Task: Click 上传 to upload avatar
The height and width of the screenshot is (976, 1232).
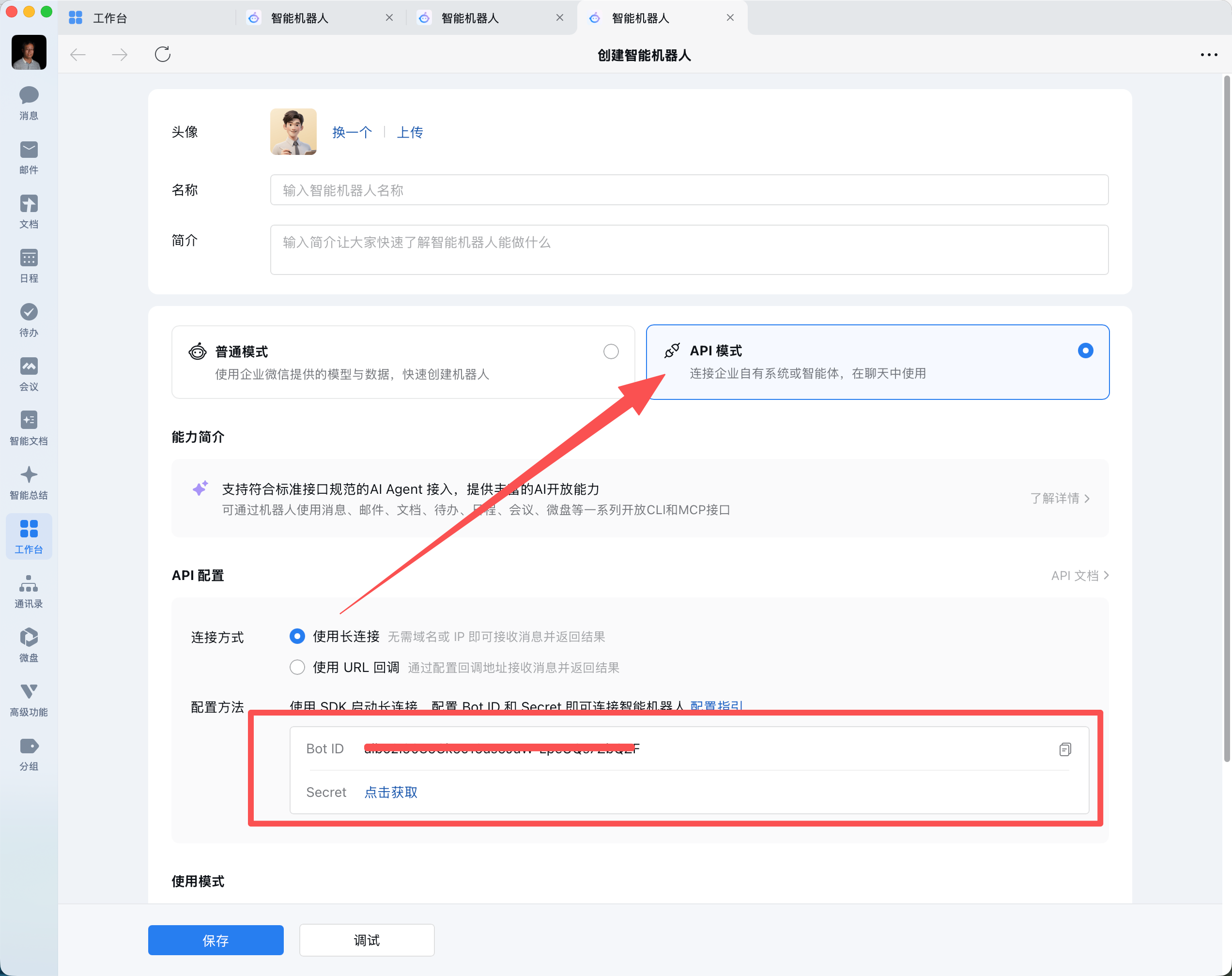Action: (410, 133)
